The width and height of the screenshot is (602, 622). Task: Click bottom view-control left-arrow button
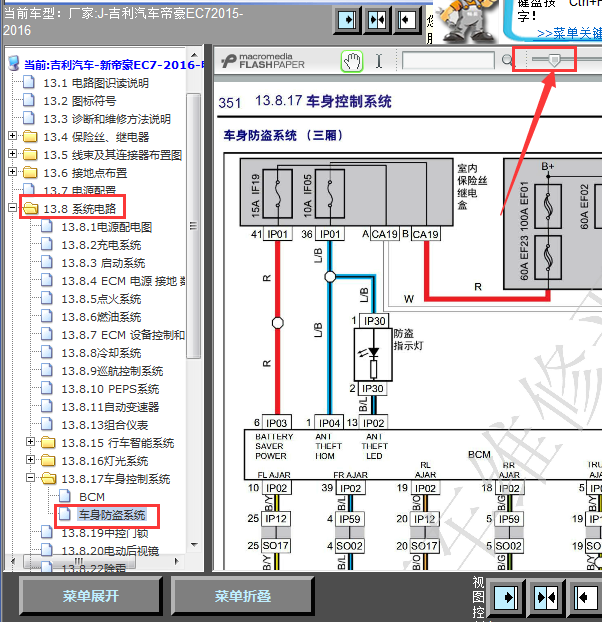[584, 597]
